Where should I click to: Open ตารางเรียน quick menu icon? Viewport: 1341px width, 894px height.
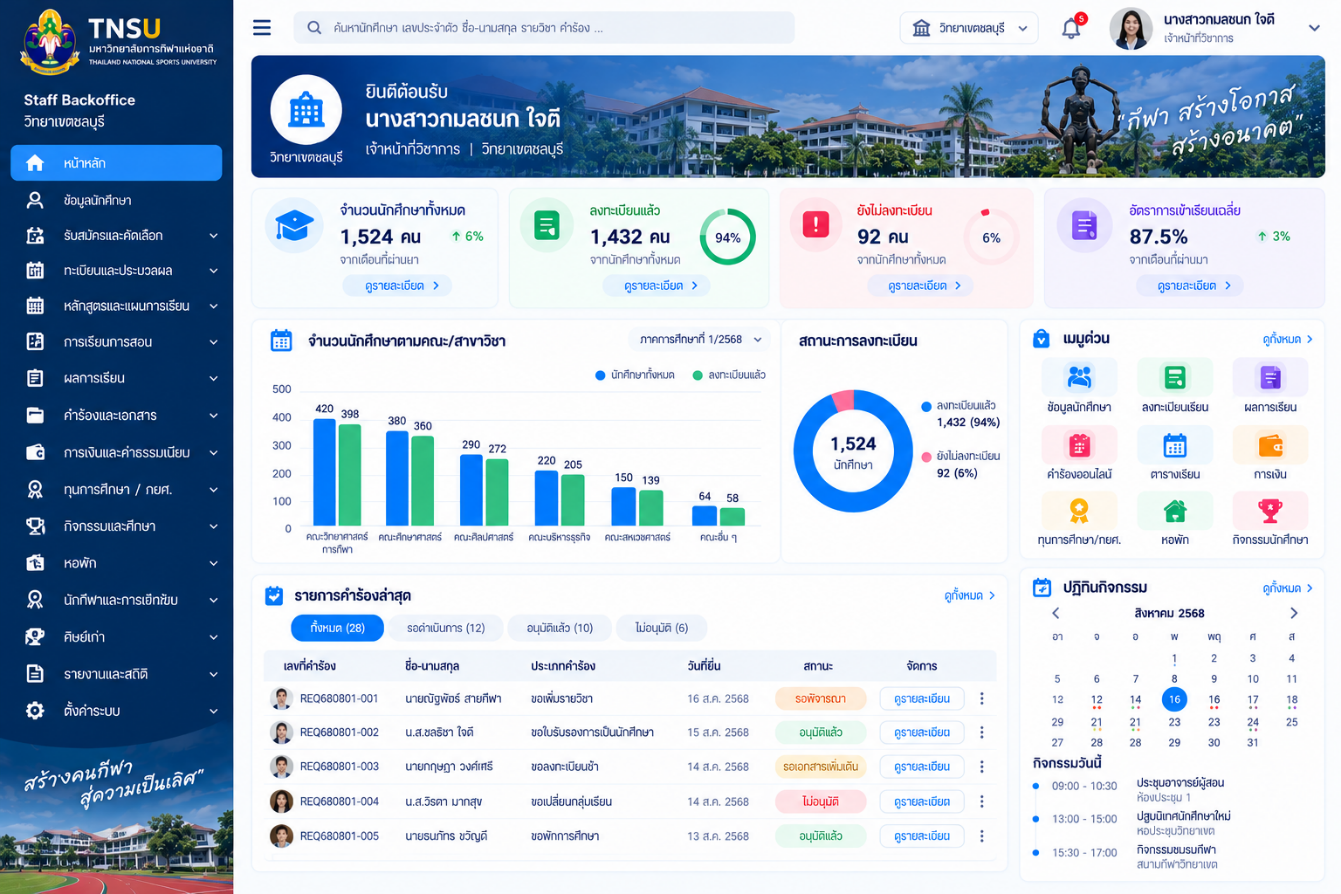pyautogui.click(x=1175, y=445)
